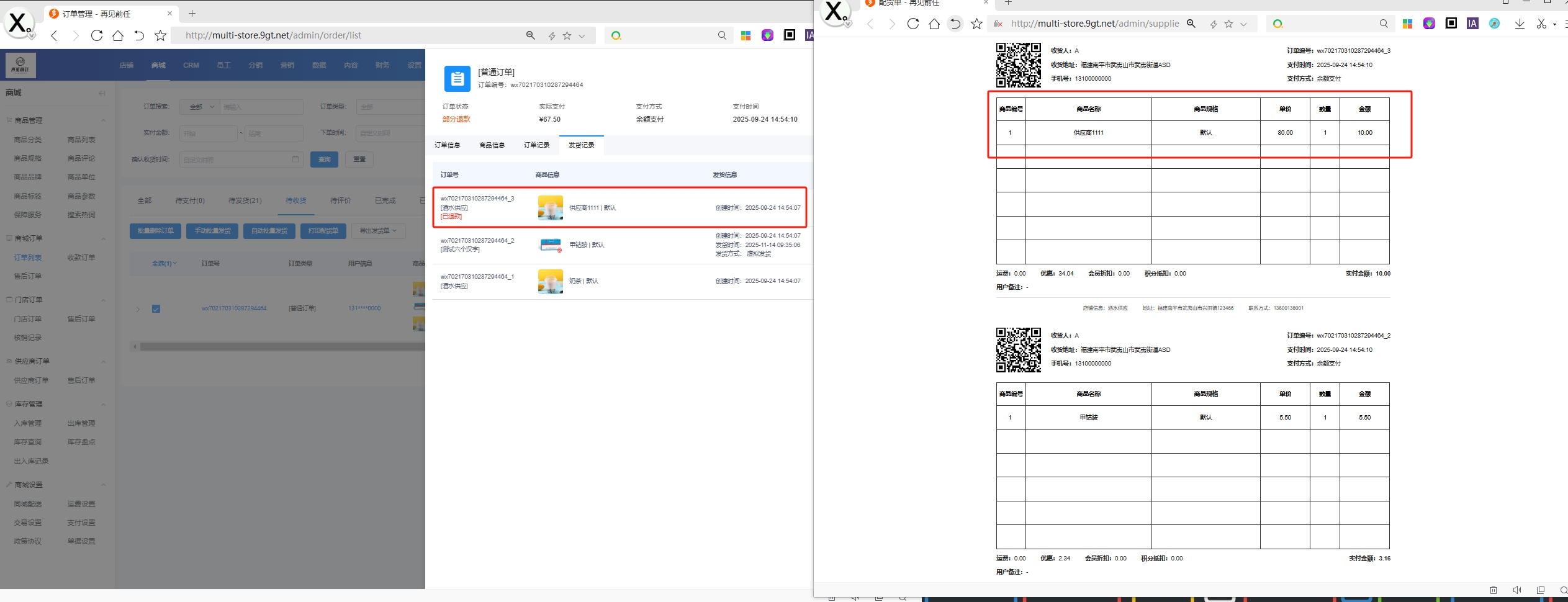
Task: Open the 导出发货单 dropdown
Action: 378,231
